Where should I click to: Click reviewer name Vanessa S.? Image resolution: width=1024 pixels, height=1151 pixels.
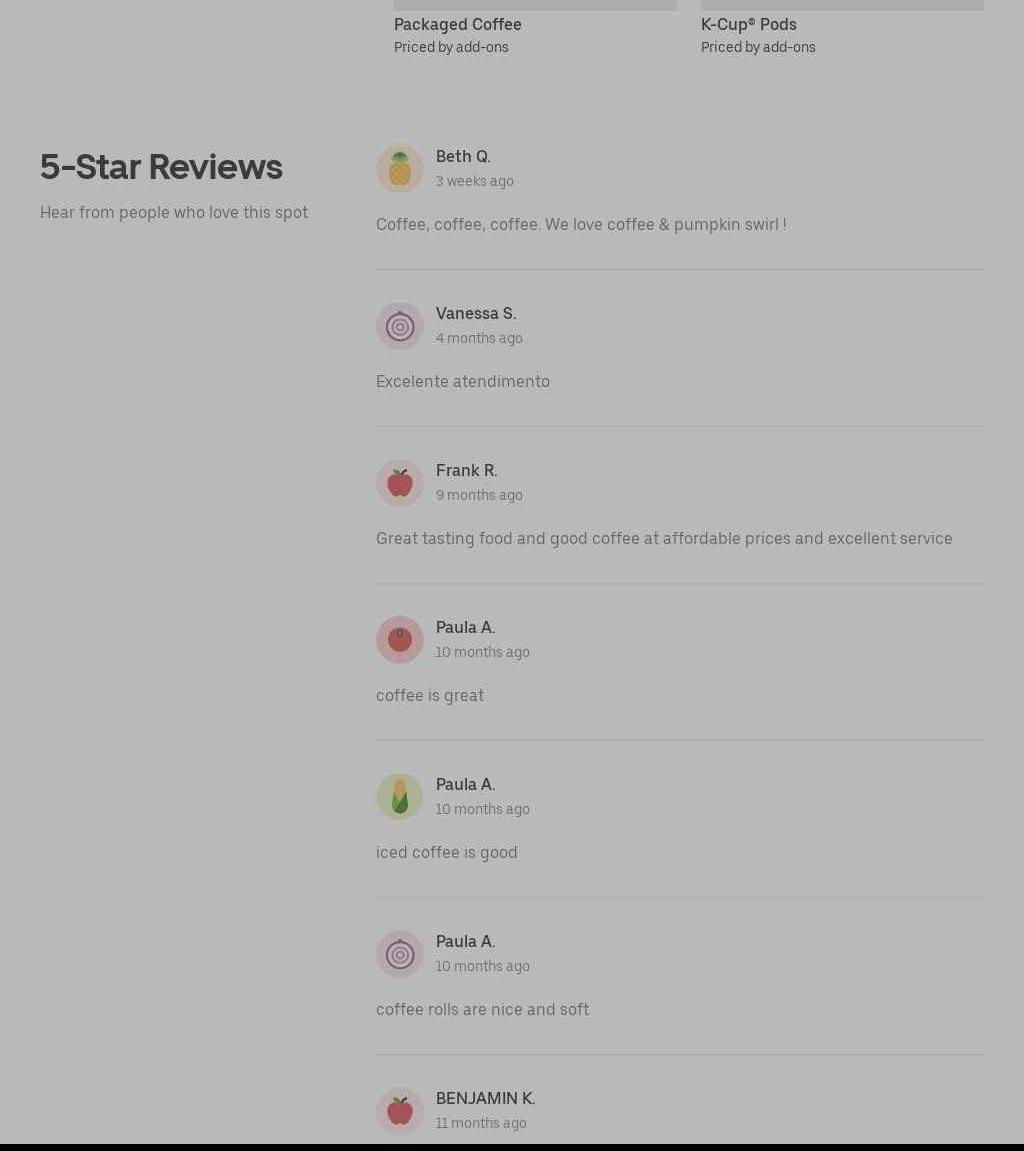[x=476, y=313]
